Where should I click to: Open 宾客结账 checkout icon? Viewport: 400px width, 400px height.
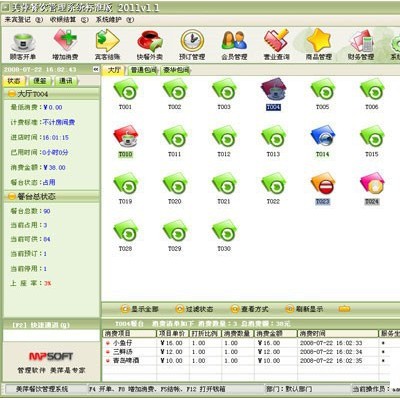click(107, 45)
